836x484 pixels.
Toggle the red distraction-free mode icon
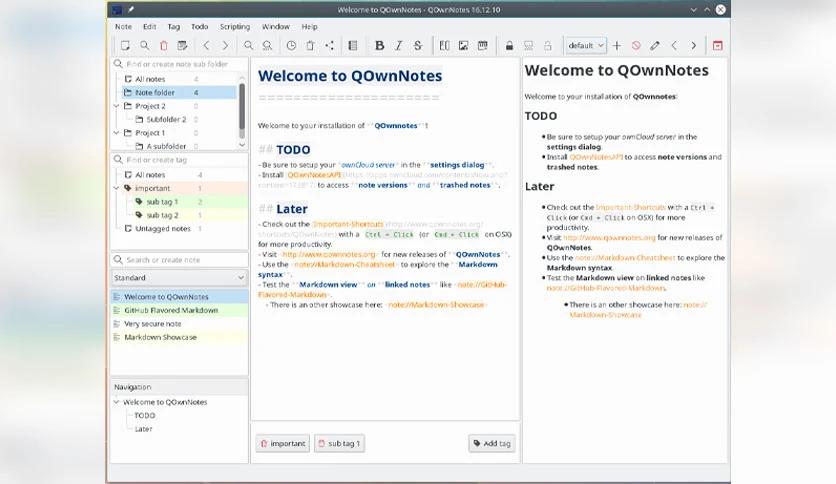[x=717, y=46]
